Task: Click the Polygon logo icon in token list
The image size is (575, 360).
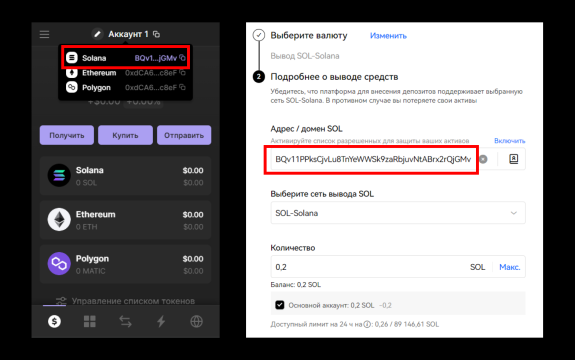Action: 59,264
